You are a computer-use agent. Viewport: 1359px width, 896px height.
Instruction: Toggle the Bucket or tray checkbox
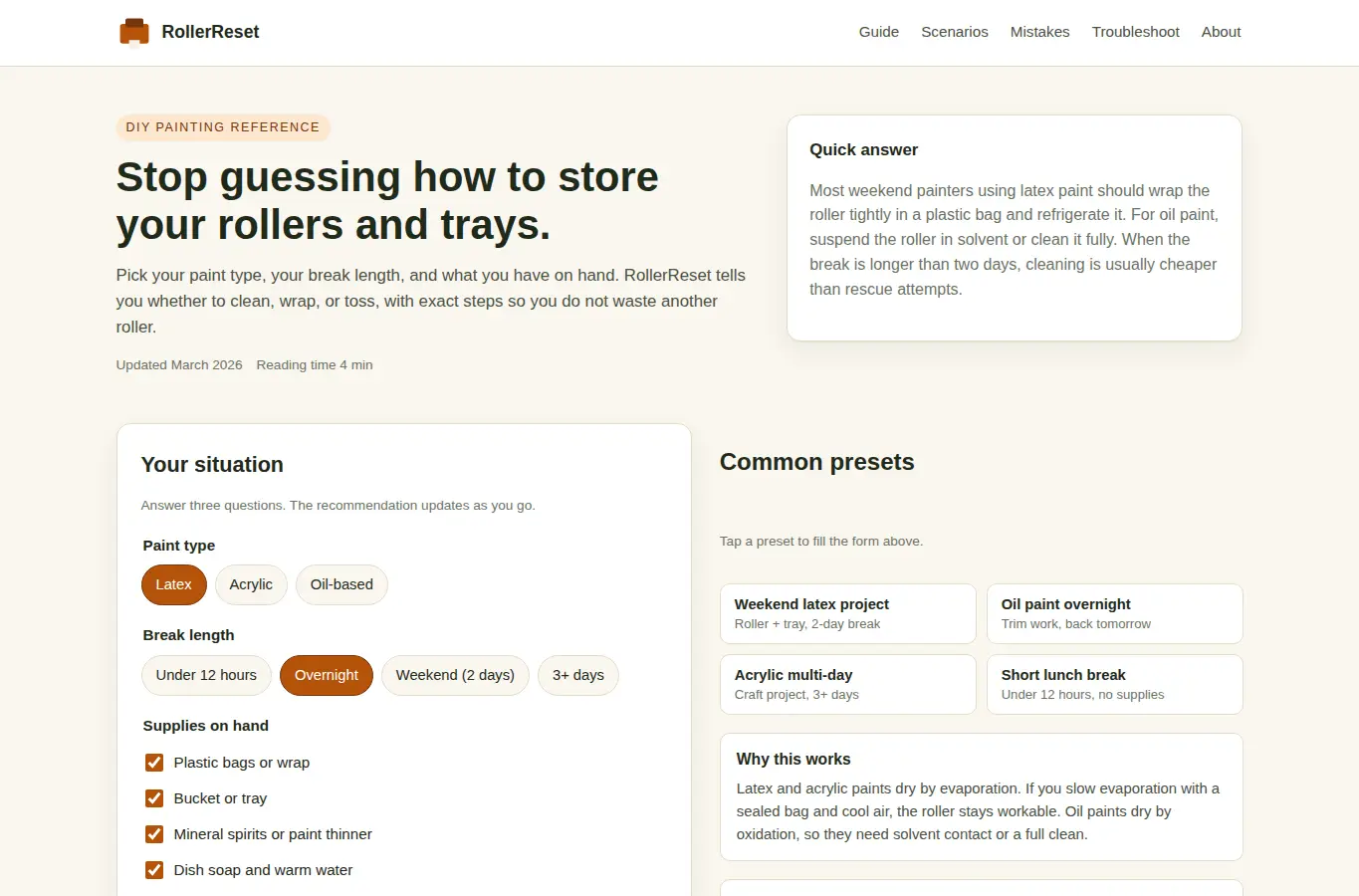[154, 798]
